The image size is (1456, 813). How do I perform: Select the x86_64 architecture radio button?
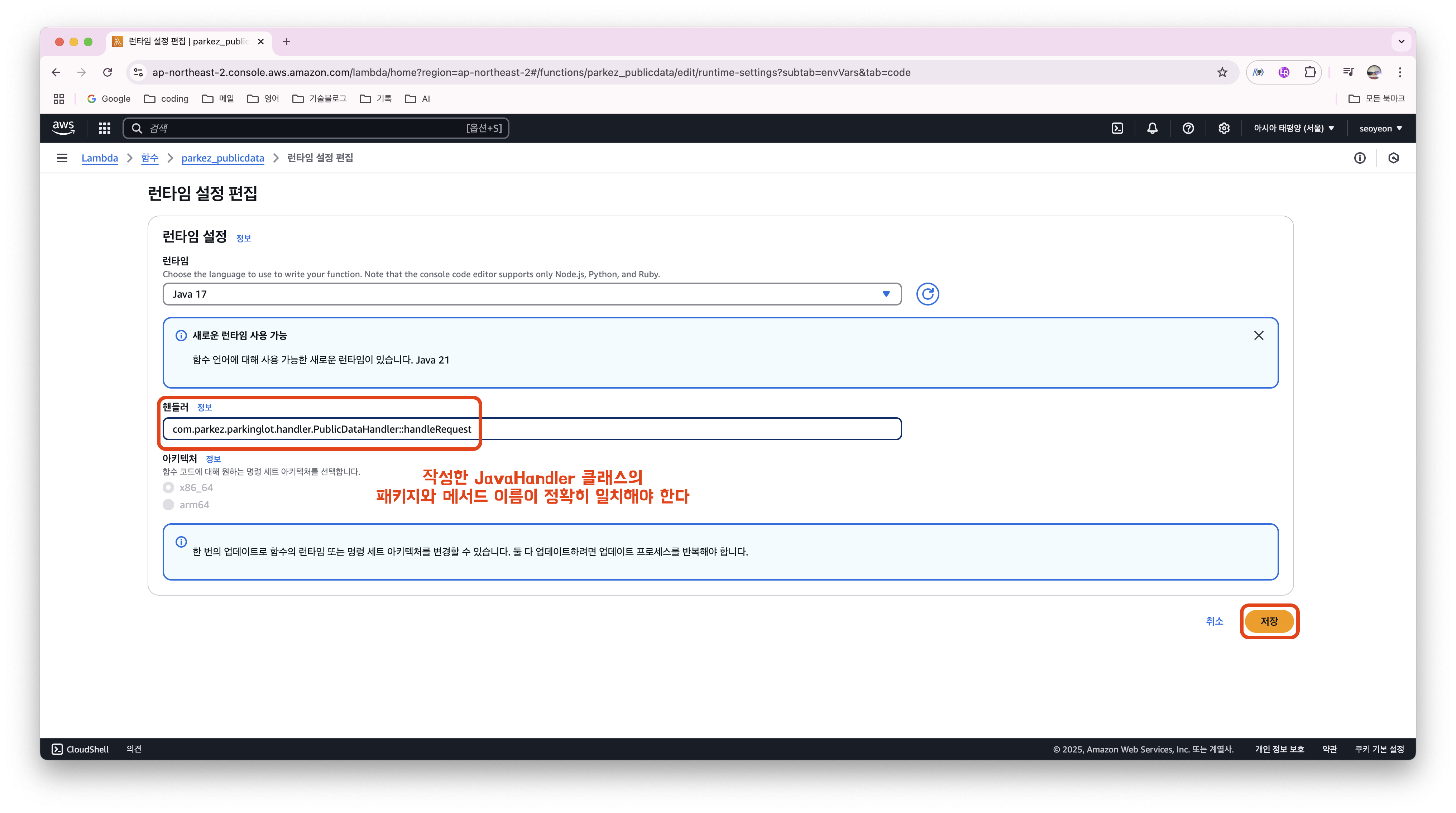[168, 487]
